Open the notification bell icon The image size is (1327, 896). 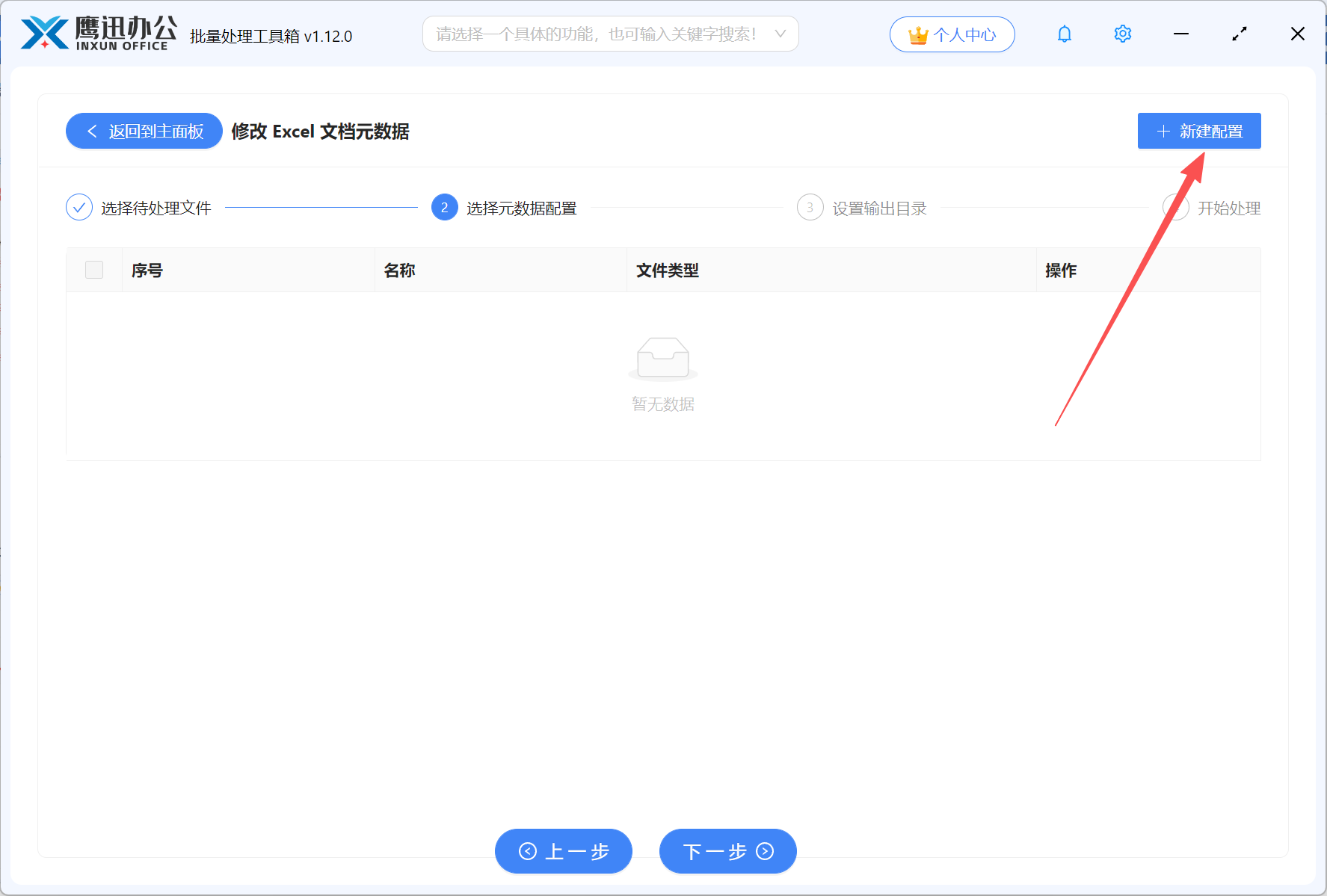(1064, 34)
